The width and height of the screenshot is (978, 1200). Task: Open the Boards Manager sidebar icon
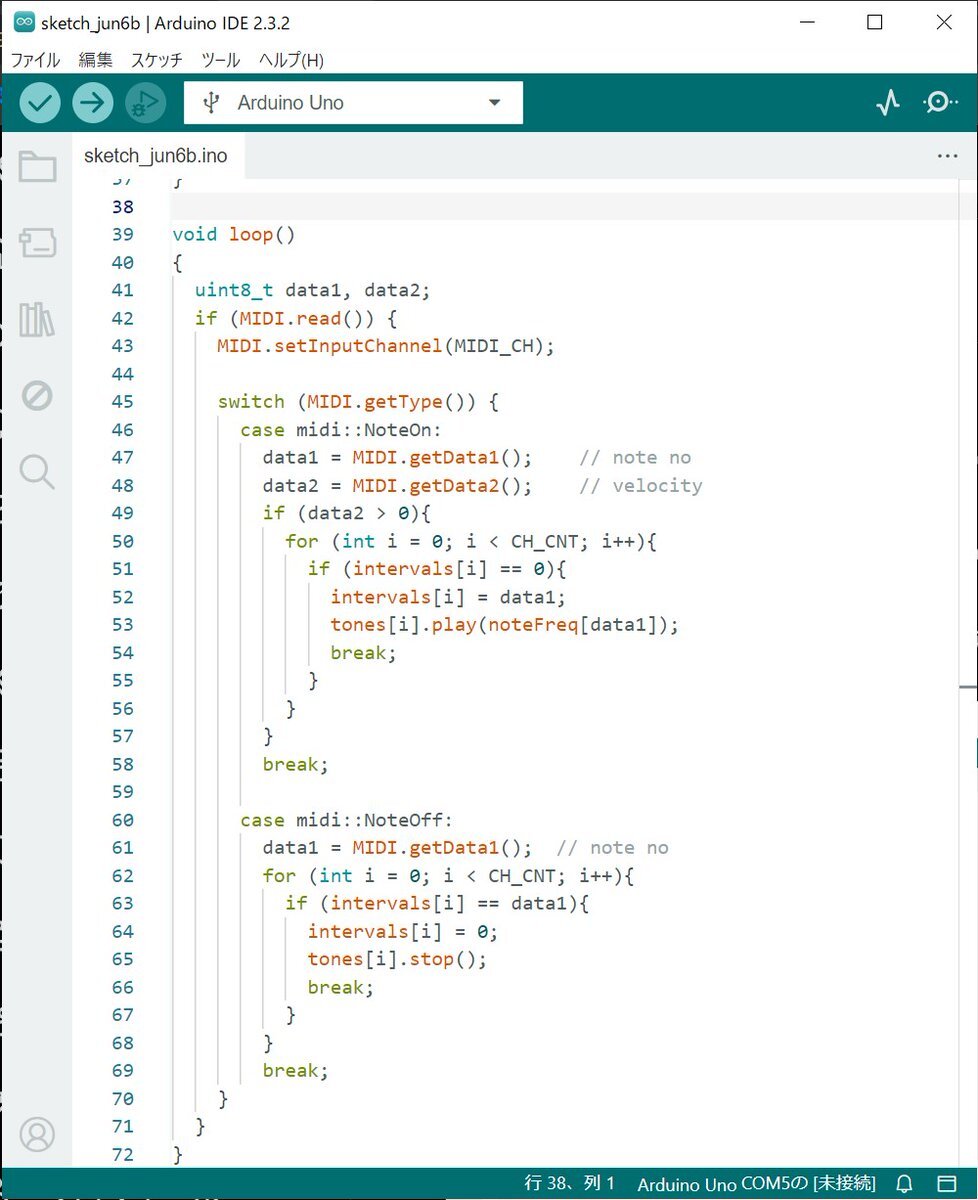pyautogui.click(x=37, y=243)
